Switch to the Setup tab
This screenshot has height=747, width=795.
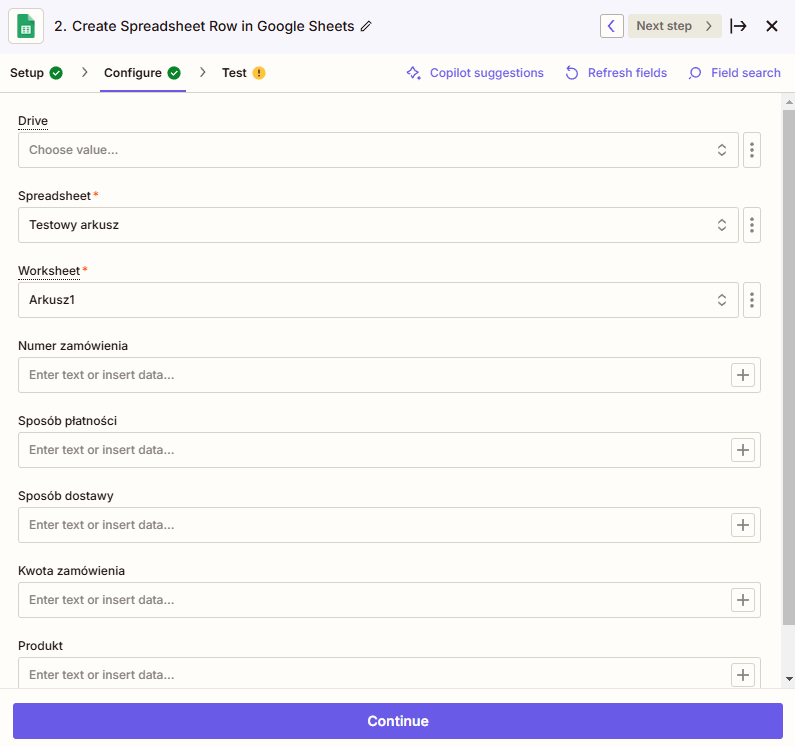[x=36, y=73]
